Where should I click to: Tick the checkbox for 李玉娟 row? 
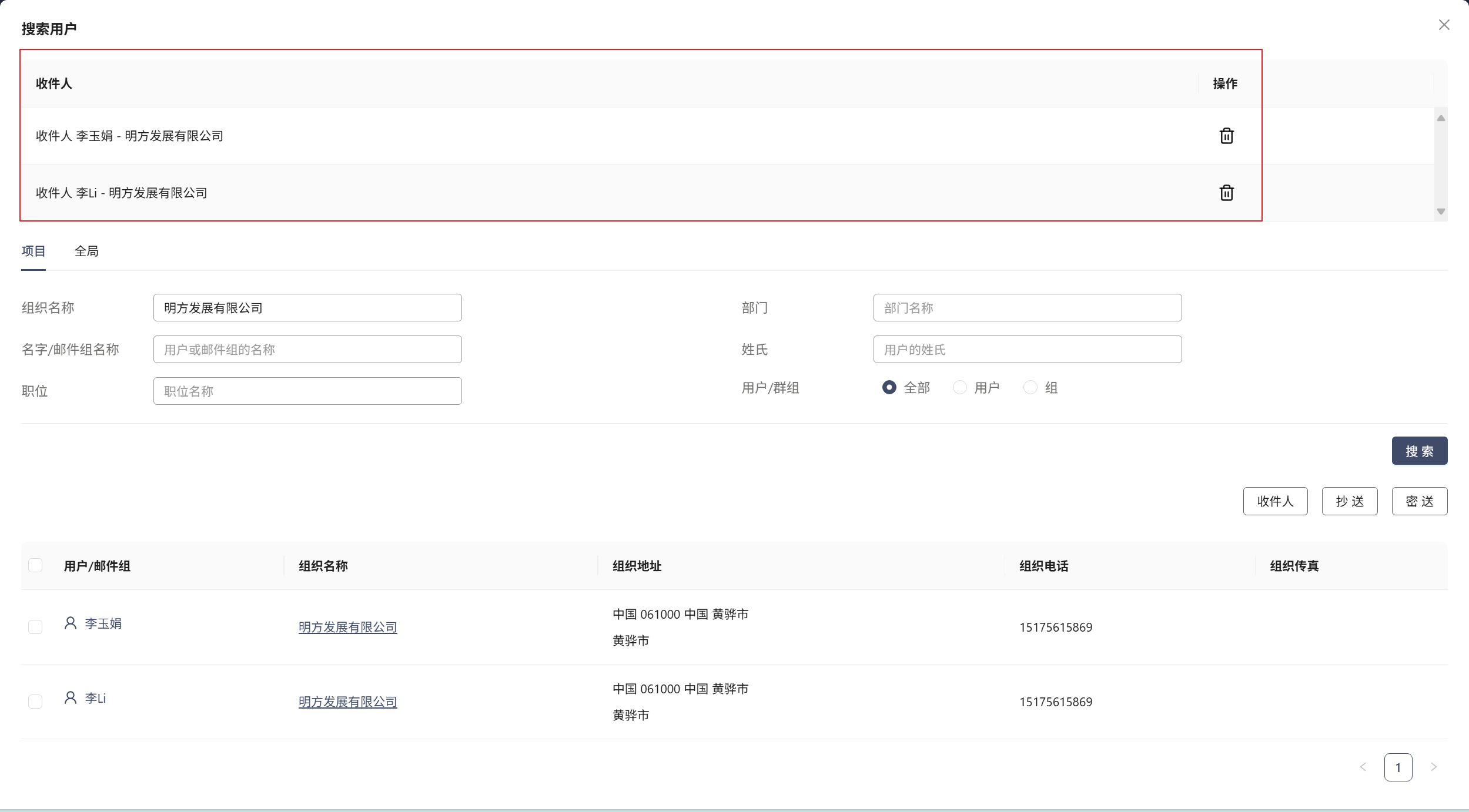pos(35,627)
